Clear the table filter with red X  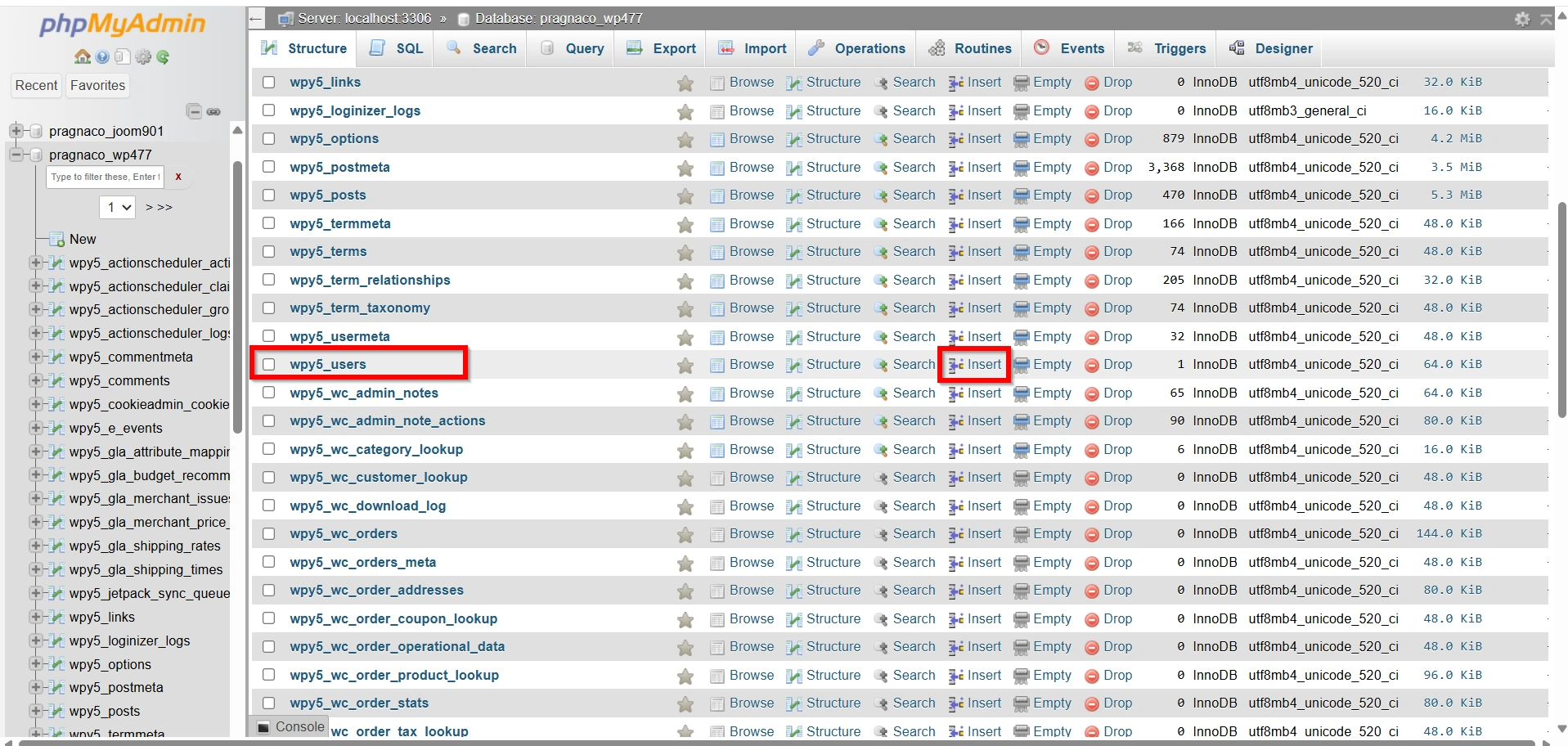[x=177, y=177]
